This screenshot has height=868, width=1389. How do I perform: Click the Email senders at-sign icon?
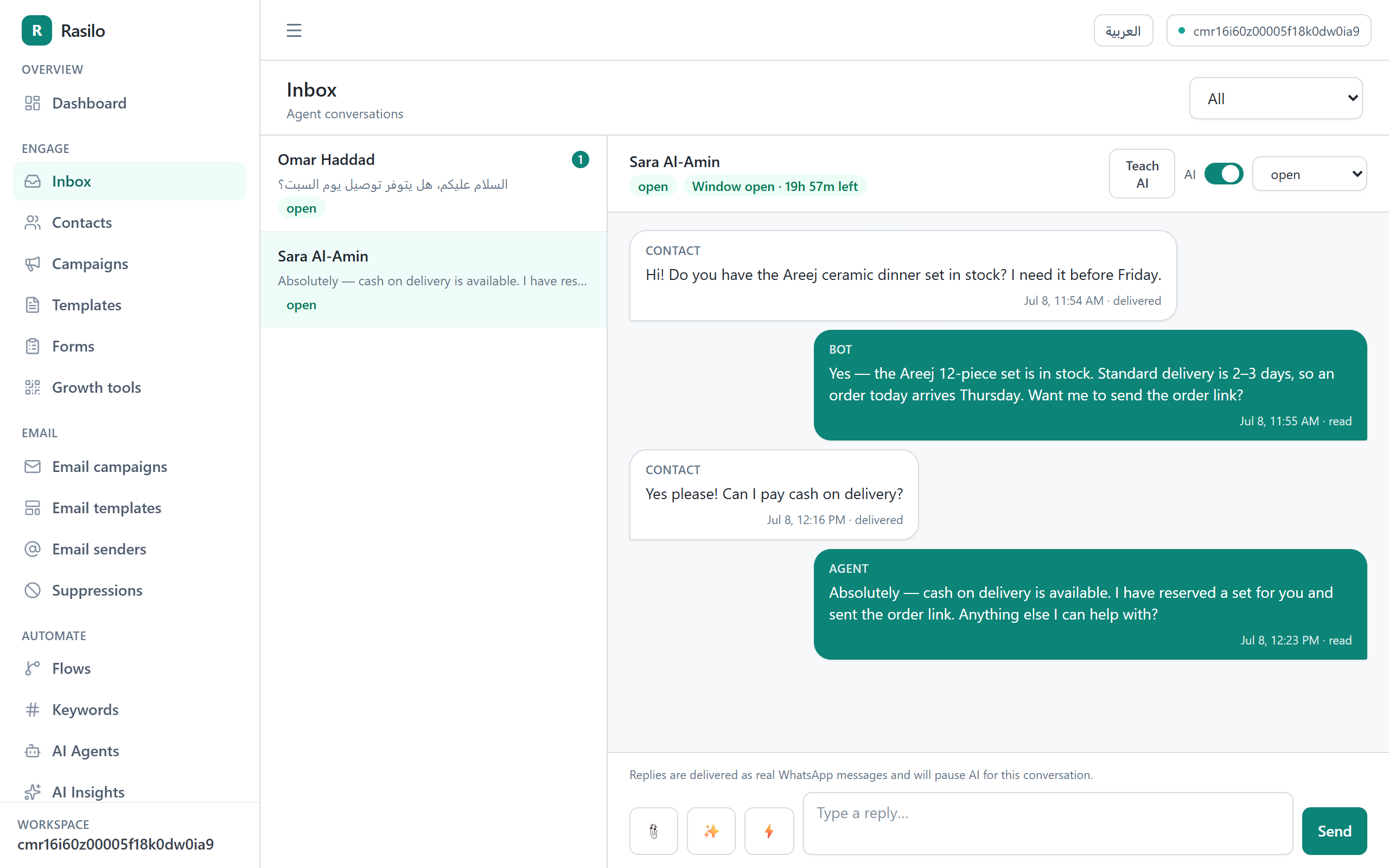(x=33, y=549)
